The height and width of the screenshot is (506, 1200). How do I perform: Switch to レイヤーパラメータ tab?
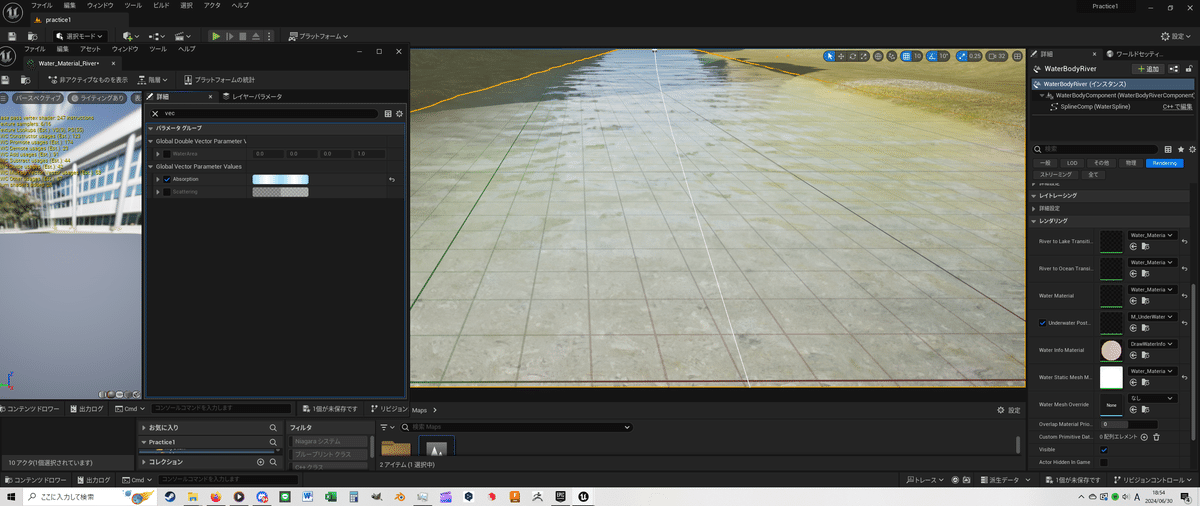[x=253, y=97]
